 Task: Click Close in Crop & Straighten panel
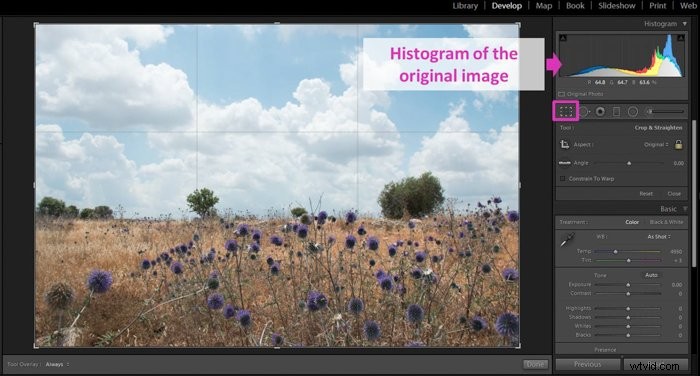(674, 193)
